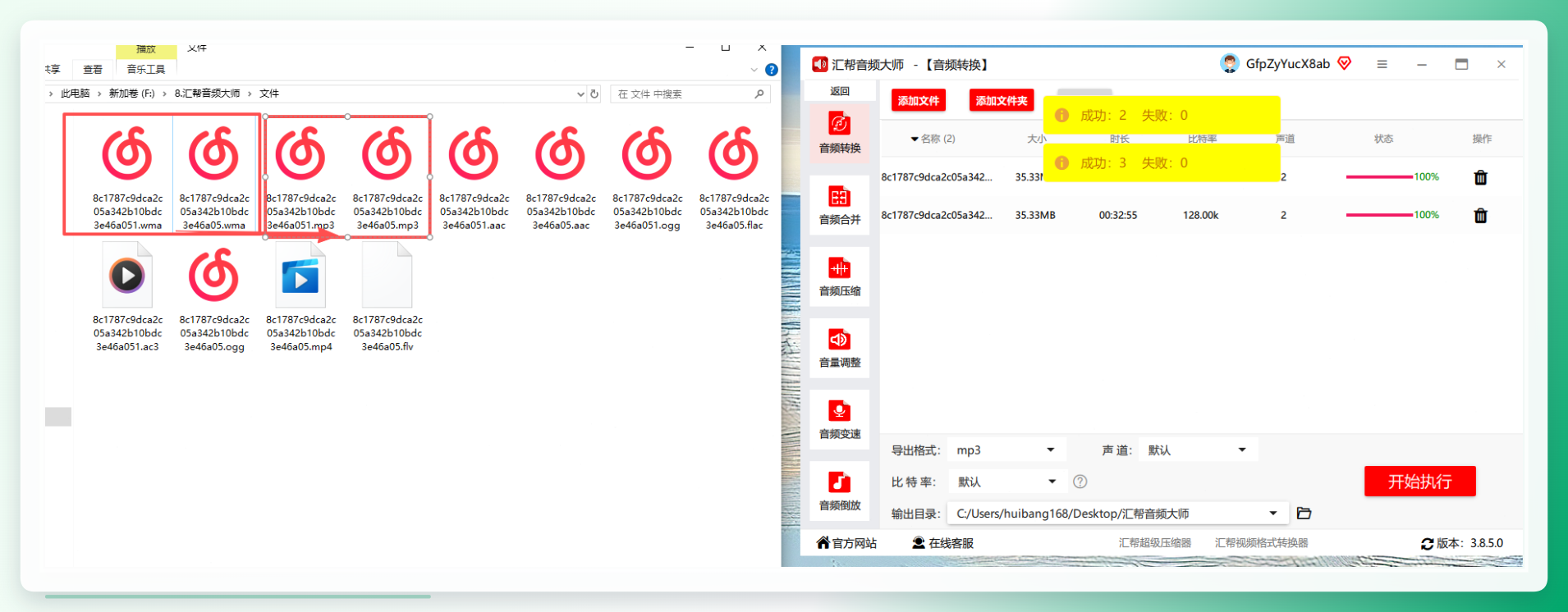This screenshot has height=612, width=1568.
Task: Select the file ending in 3e46a051.aac
Action: 475,177
